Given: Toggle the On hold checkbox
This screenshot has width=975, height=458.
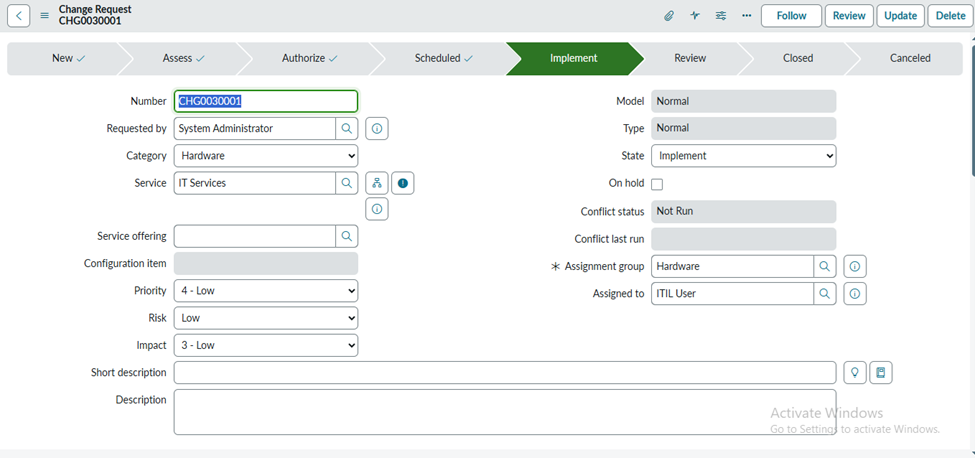Looking at the screenshot, I should point(657,184).
